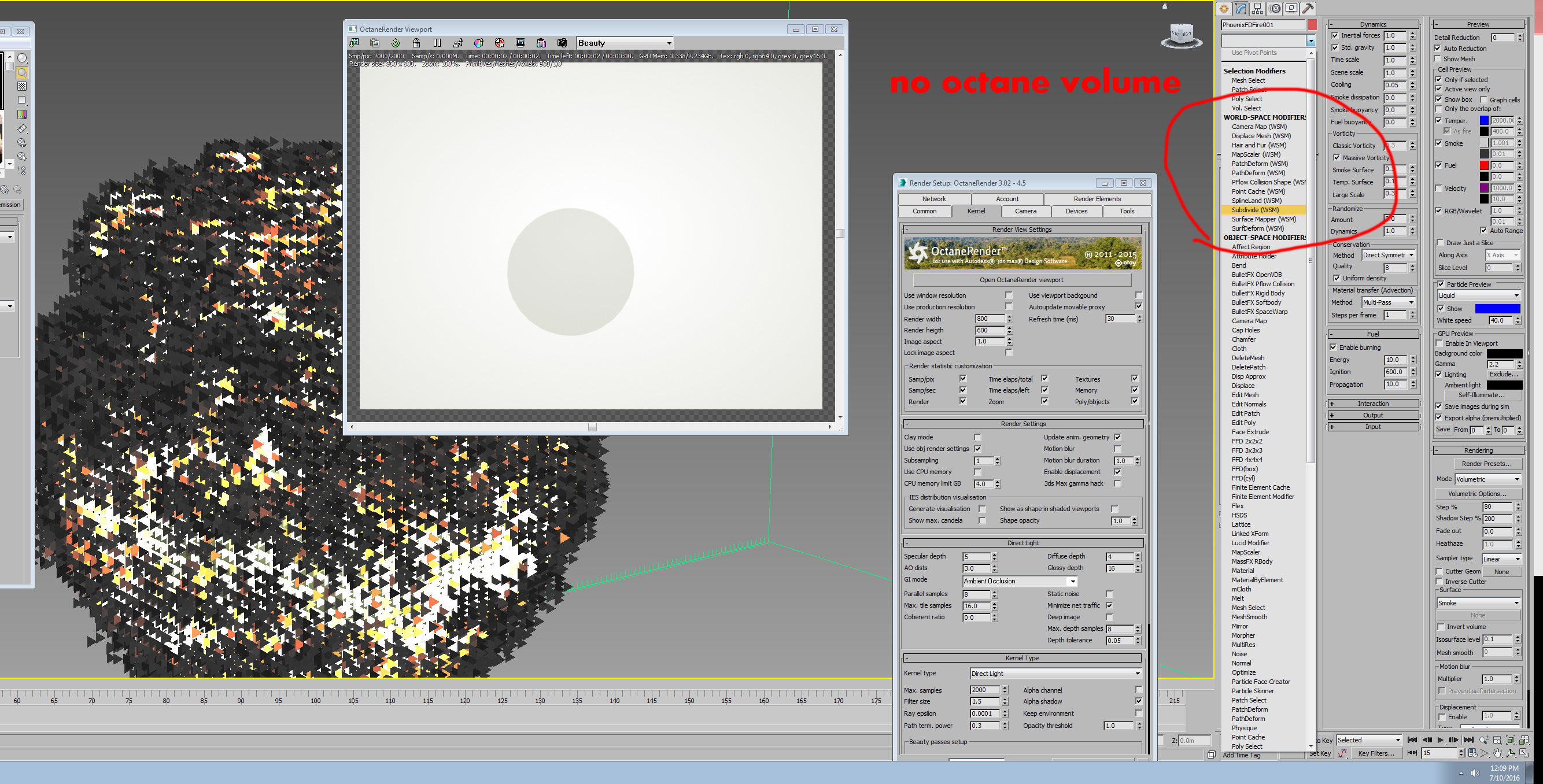Click the auto-focus picker (AF) icon
The image size is (1543, 784).
tap(458, 43)
